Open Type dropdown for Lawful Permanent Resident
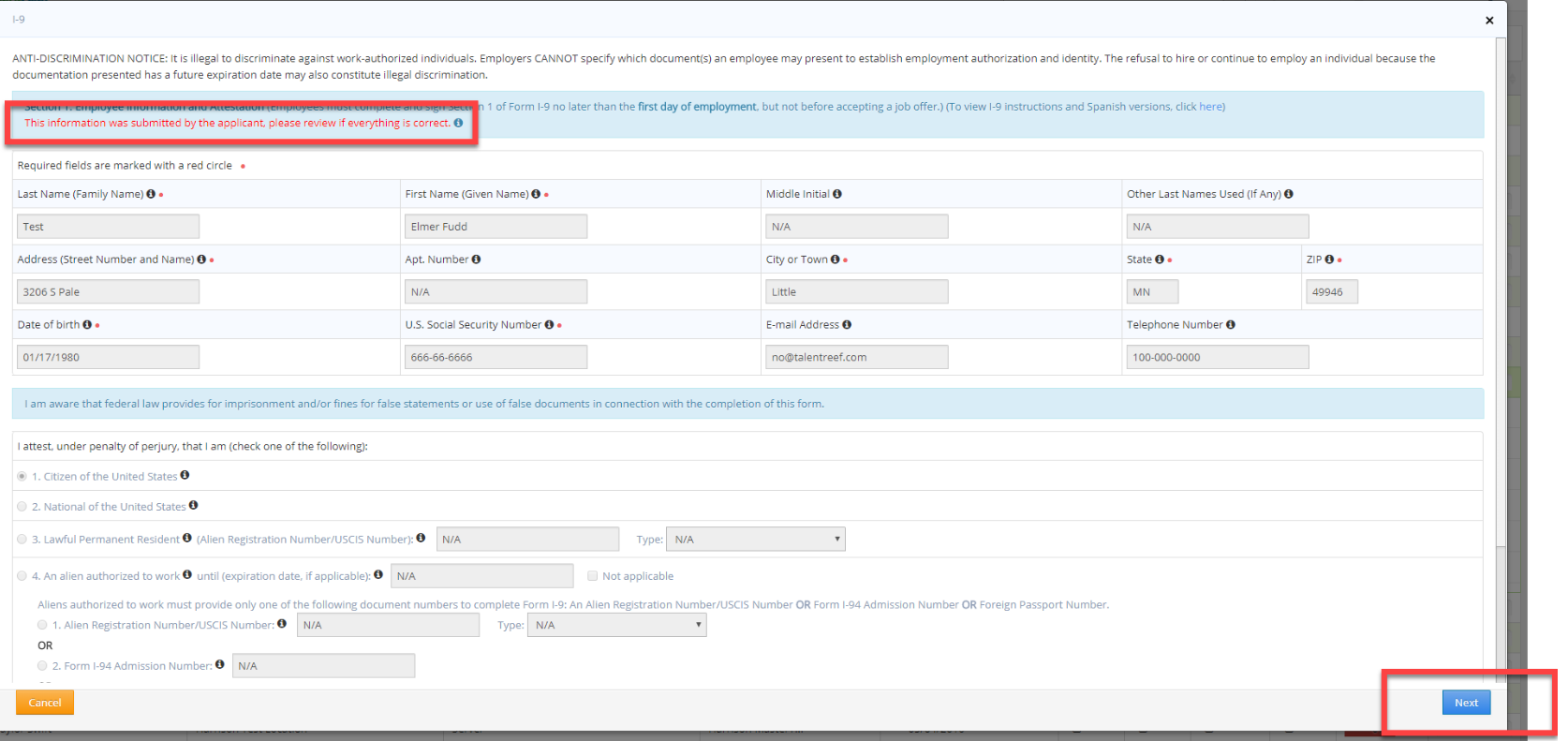This screenshot has width=1568, height=741. pos(755,540)
